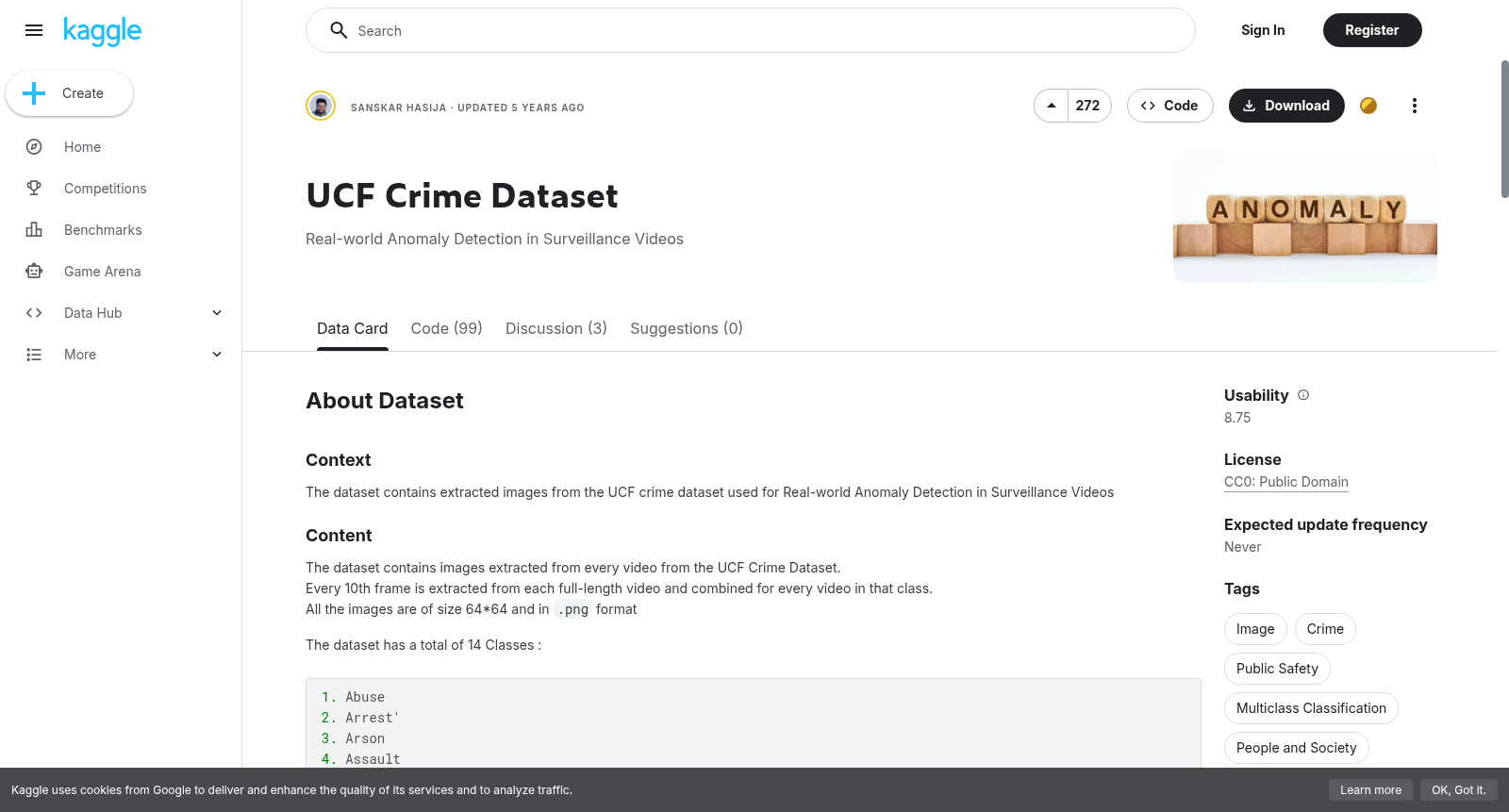The image size is (1509, 812).
Task: Click the Kaggle logo
Action: pyautogui.click(x=102, y=31)
